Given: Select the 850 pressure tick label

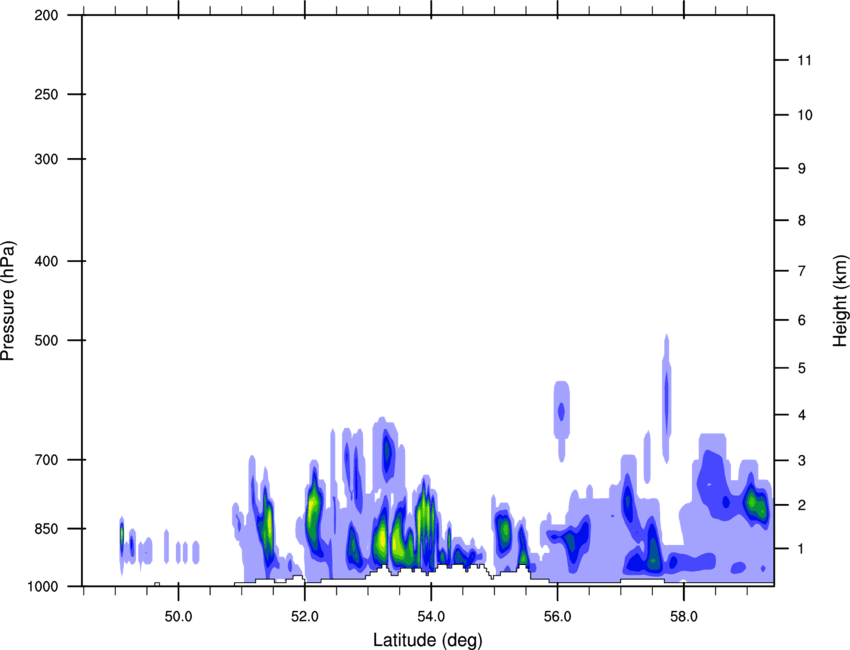Looking at the screenshot, I should coord(46,529).
